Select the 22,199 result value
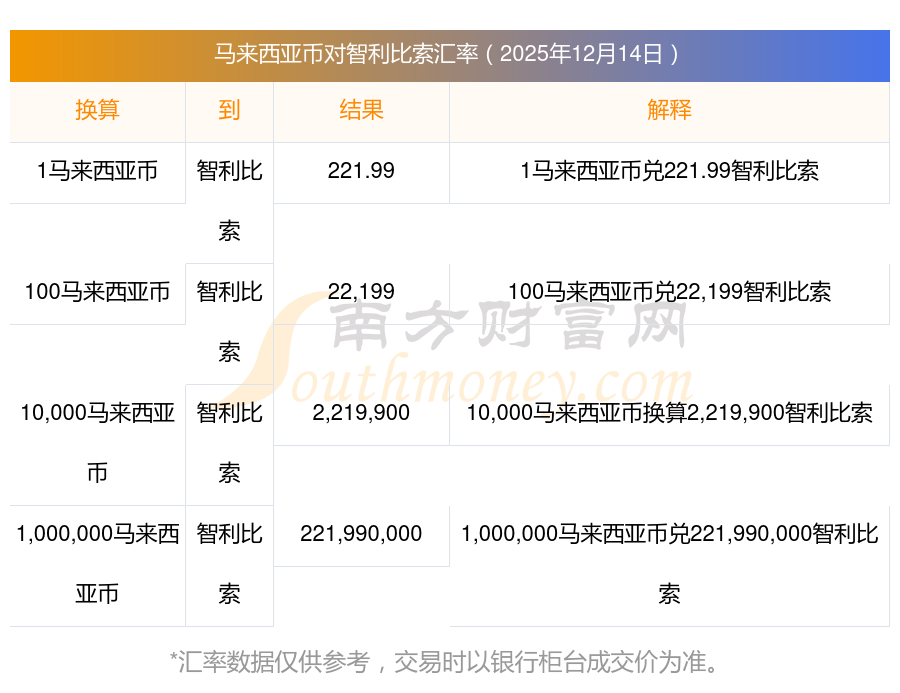This screenshot has height=693, width=900. point(361,292)
